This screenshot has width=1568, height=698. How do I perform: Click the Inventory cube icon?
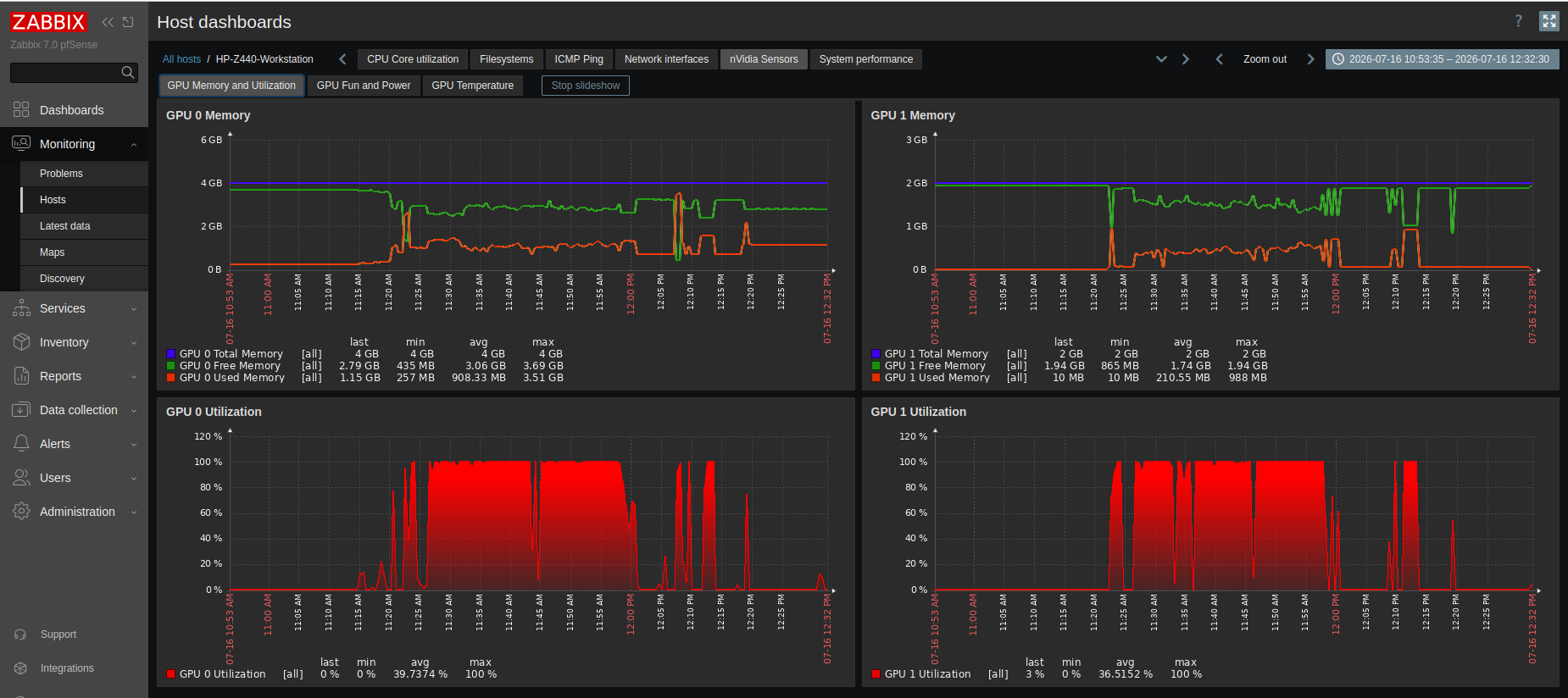point(21,342)
